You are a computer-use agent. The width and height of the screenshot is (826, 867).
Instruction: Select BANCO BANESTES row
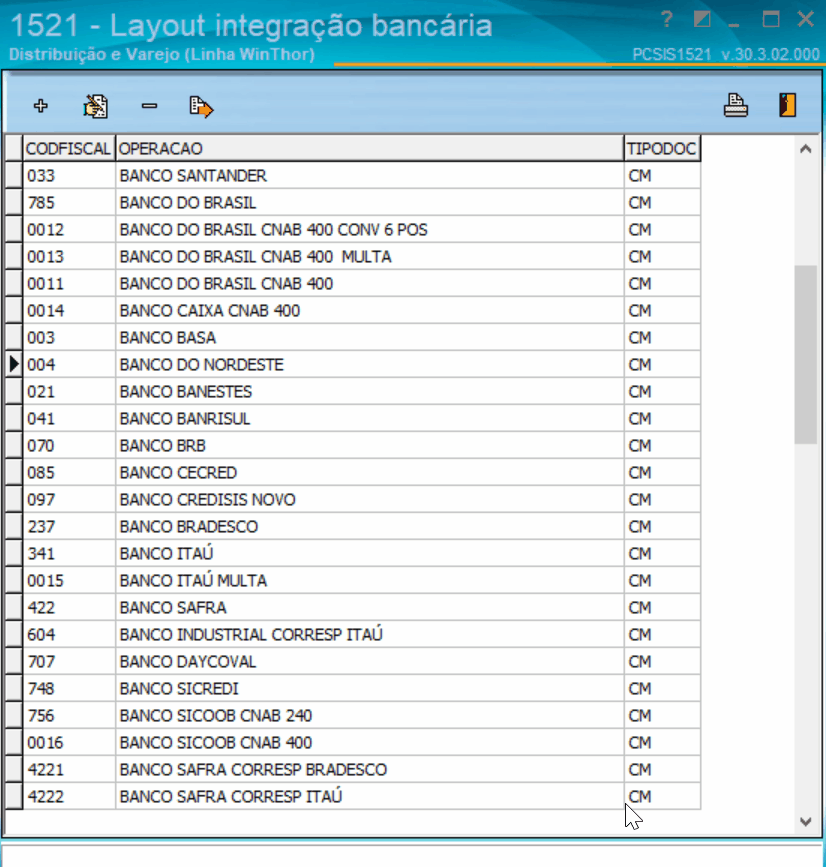click(353, 391)
